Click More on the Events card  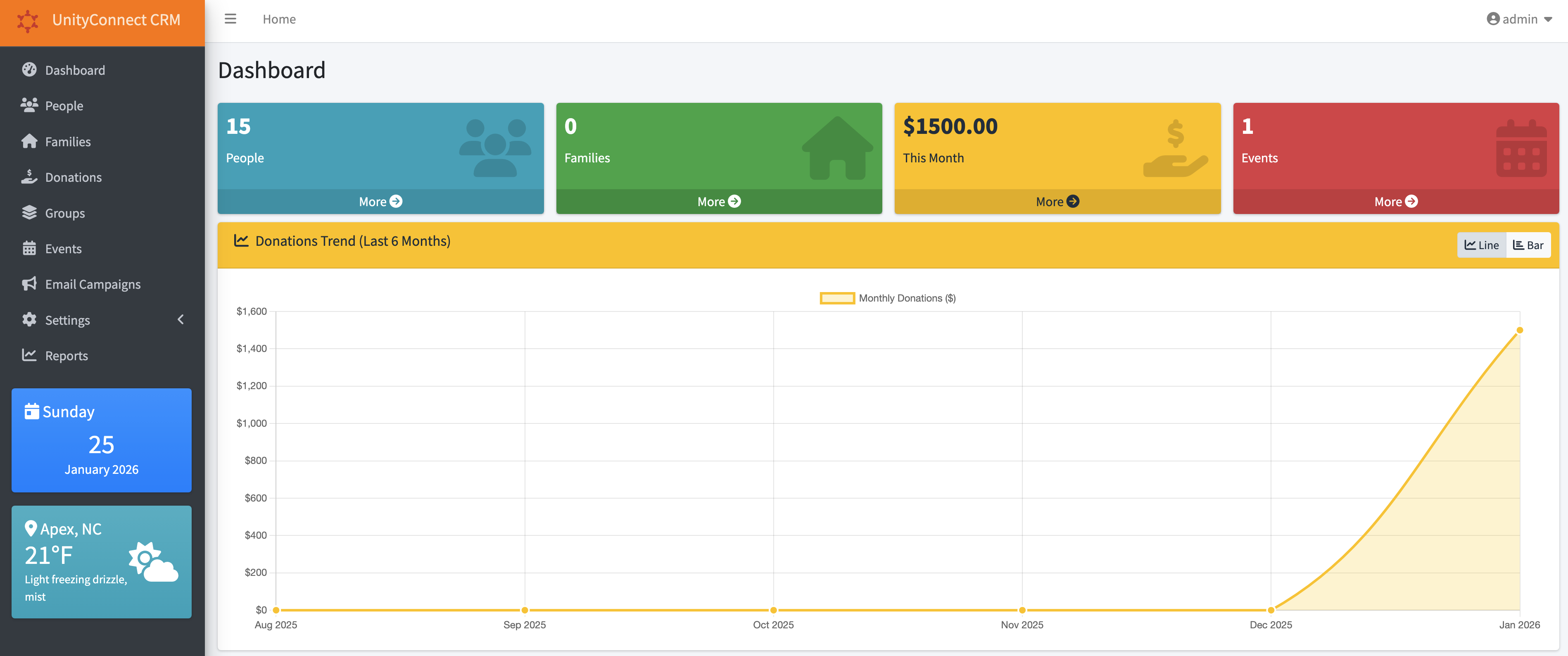point(1395,201)
